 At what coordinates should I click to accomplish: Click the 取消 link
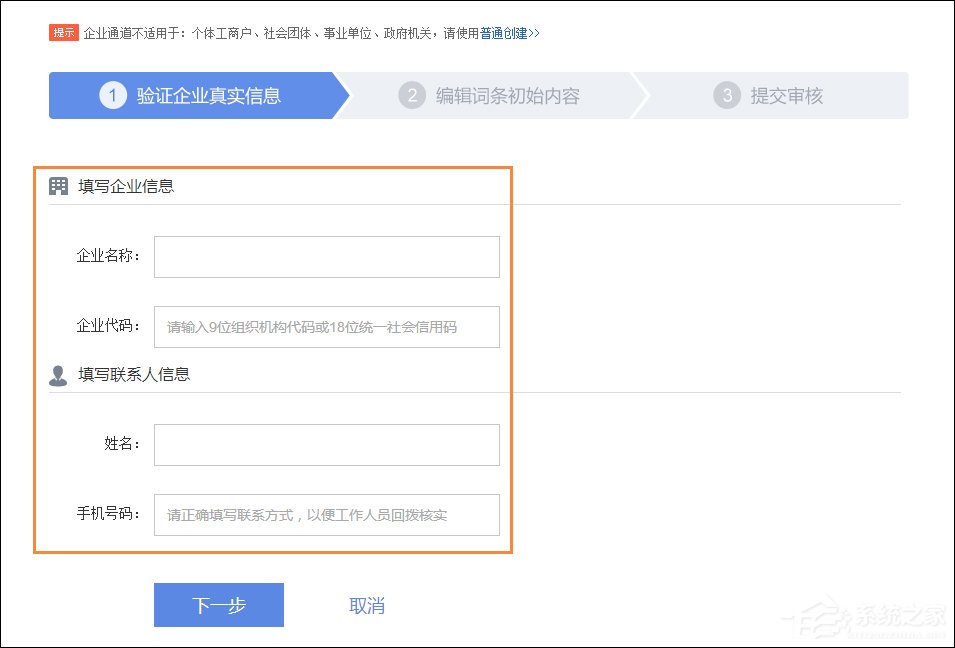click(x=367, y=604)
